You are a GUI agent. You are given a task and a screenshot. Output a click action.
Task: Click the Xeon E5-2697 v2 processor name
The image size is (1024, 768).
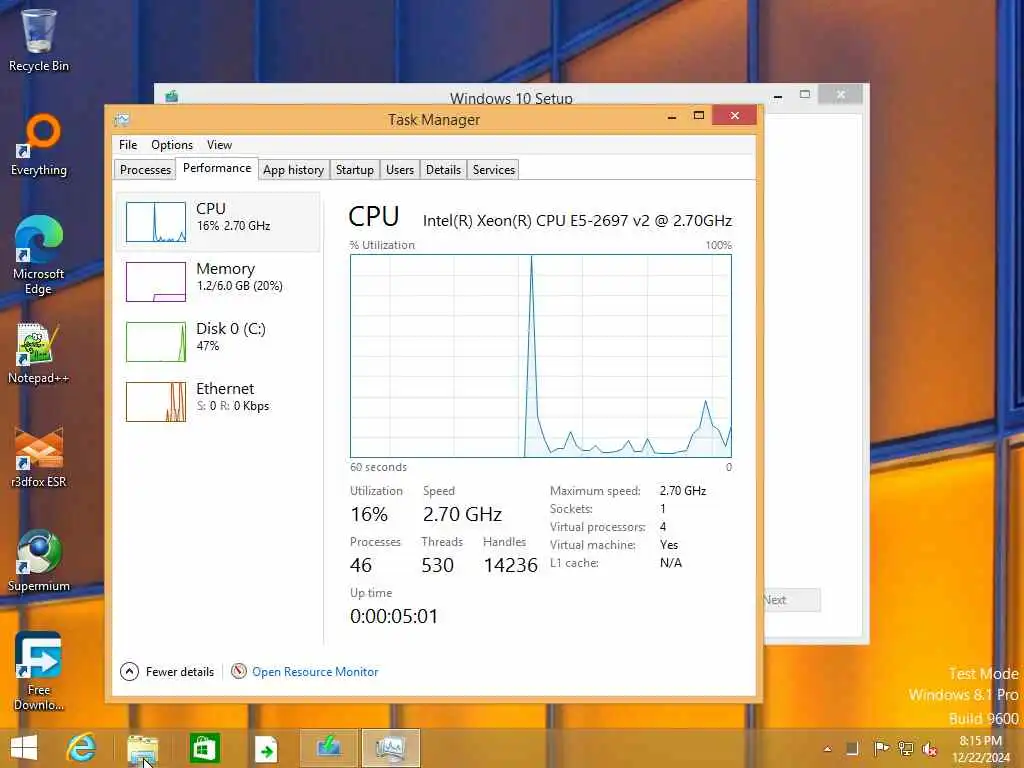tap(577, 221)
